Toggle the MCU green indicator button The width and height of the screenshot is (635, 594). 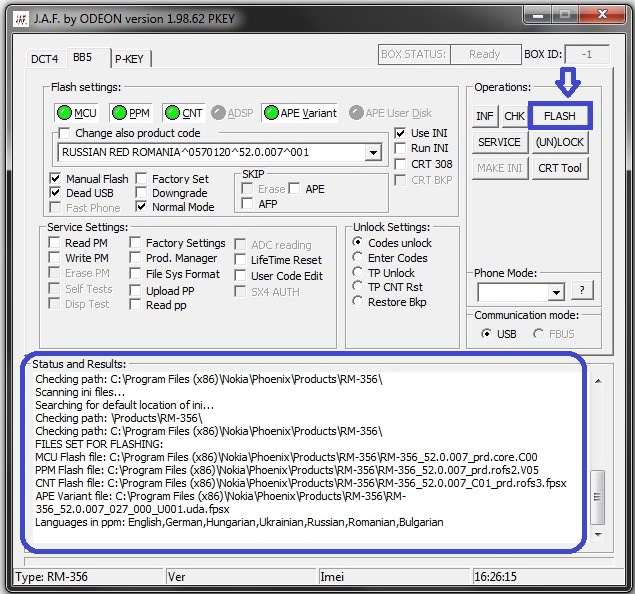(x=77, y=113)
